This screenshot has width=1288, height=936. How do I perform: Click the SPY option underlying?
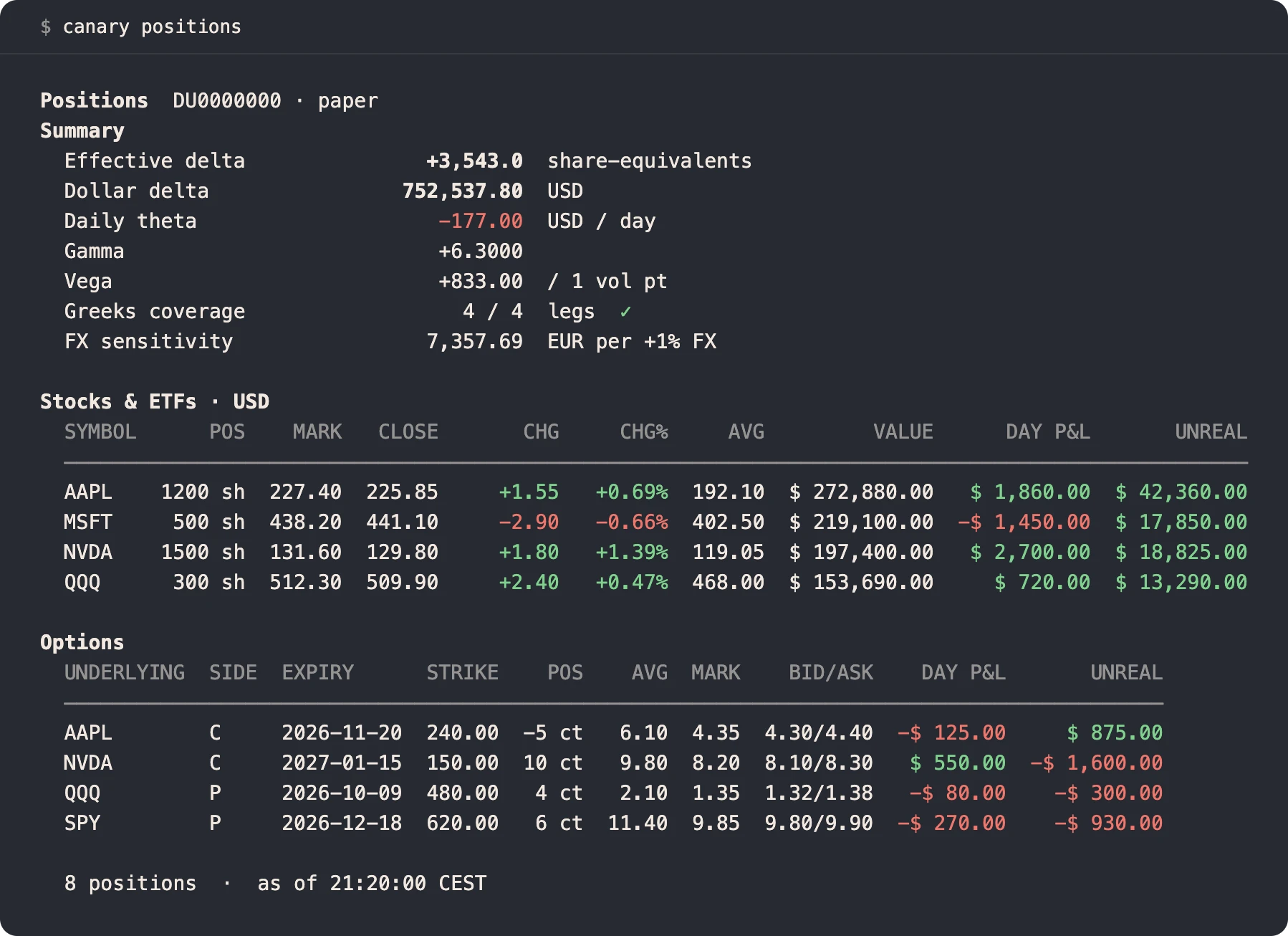coord(82,823)
